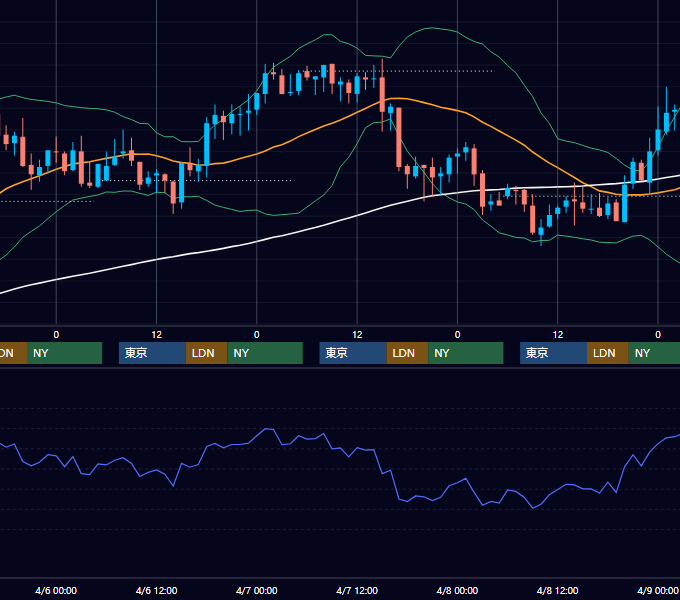Click the LDN session block on 4/8

608,353
